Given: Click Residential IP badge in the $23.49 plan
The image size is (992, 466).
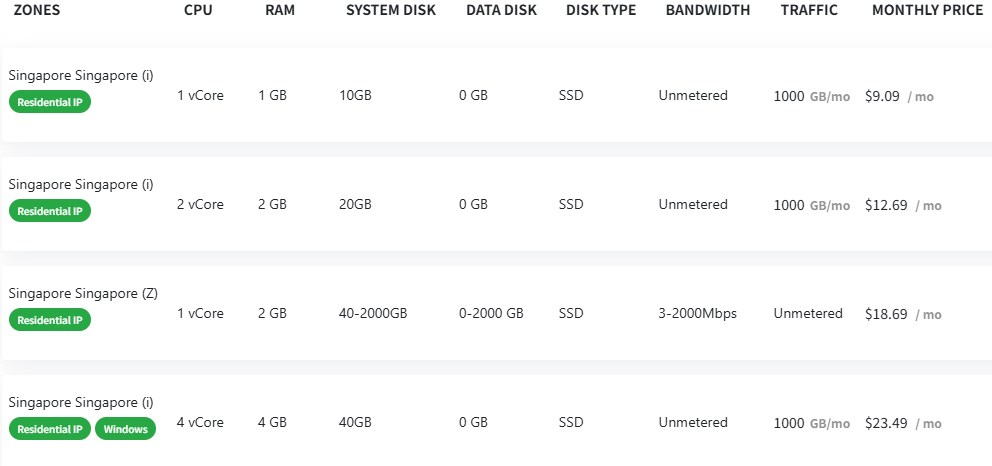Looking at the screenshot, I should (50, 429).
